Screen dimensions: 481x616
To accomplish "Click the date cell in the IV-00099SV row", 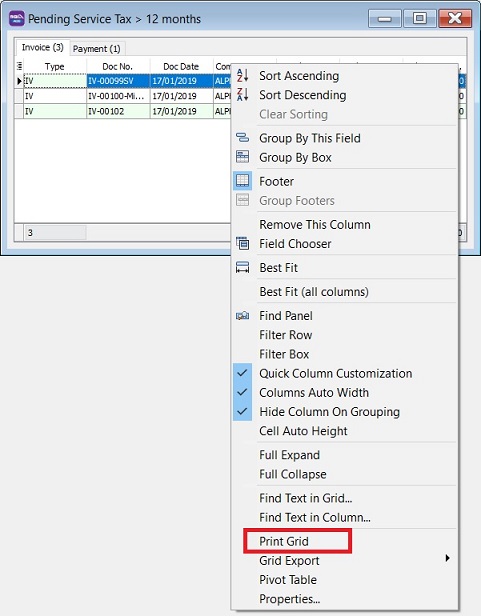I will [181, 81].
